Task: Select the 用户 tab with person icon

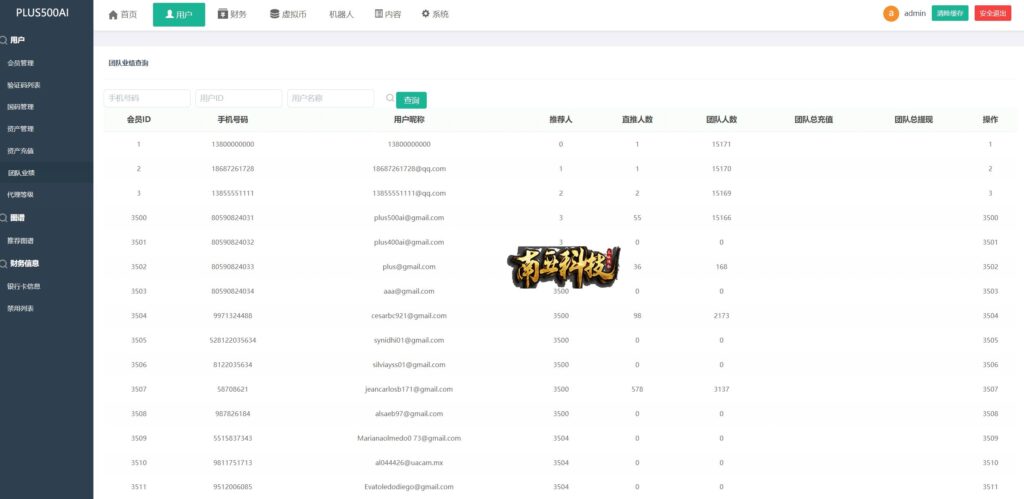Action: pos(179,14)
